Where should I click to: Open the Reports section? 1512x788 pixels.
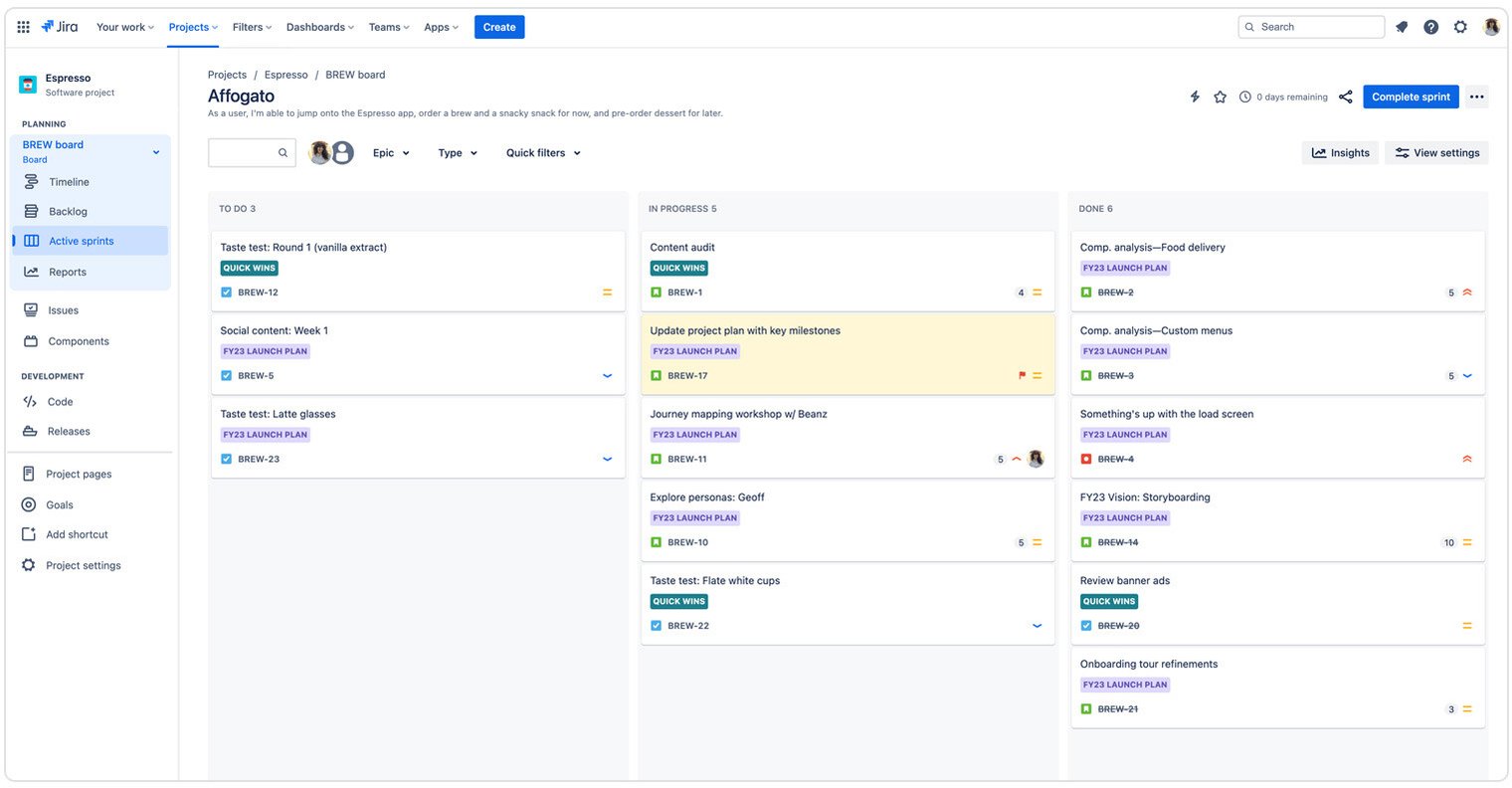click(67, 272)
